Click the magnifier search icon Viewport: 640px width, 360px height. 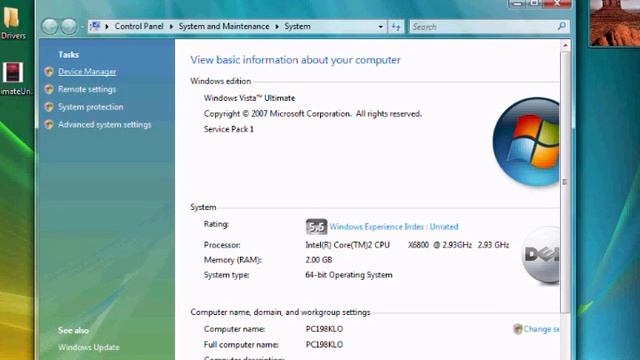coord(562,26)
